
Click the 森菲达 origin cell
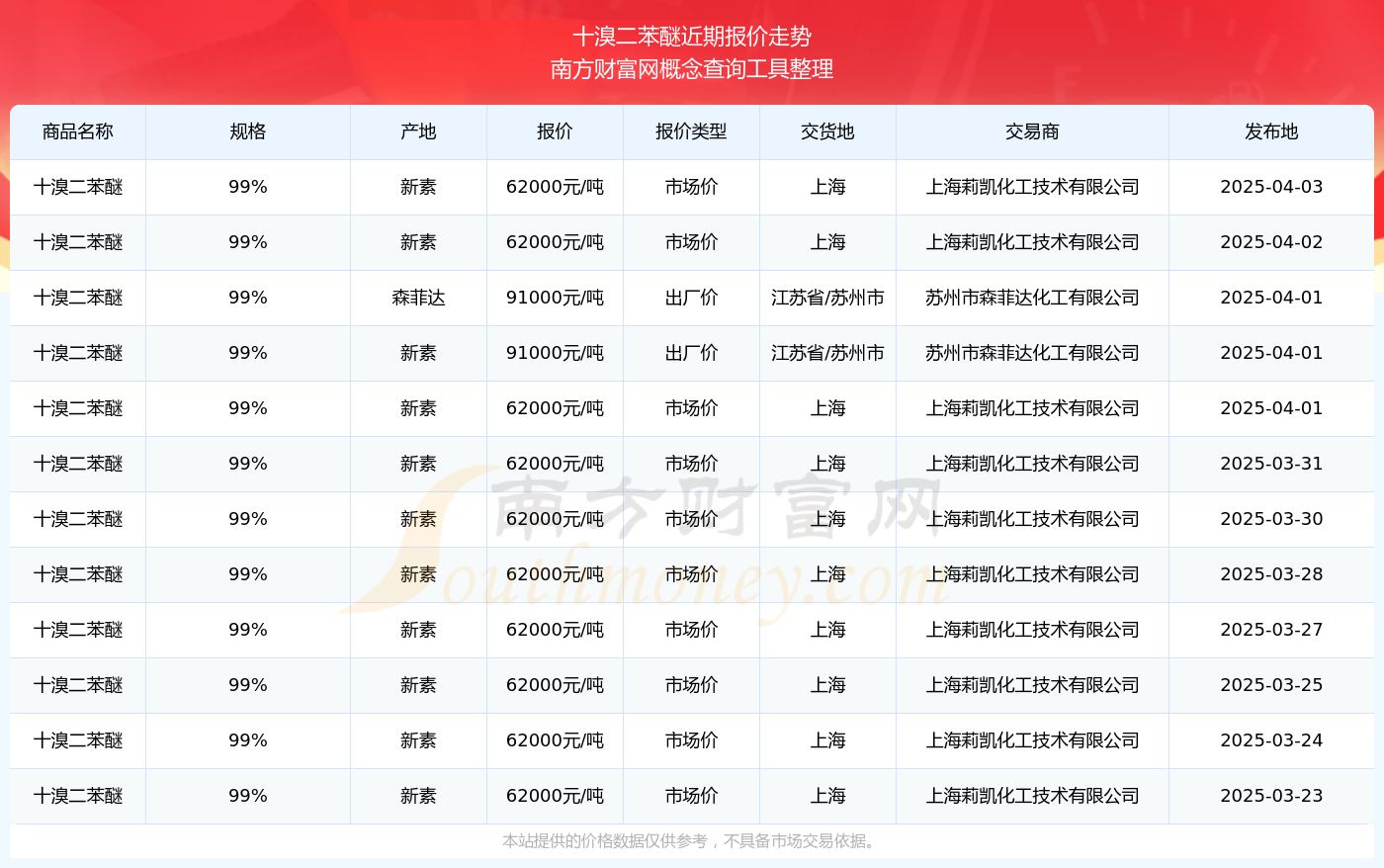point(418,298)
